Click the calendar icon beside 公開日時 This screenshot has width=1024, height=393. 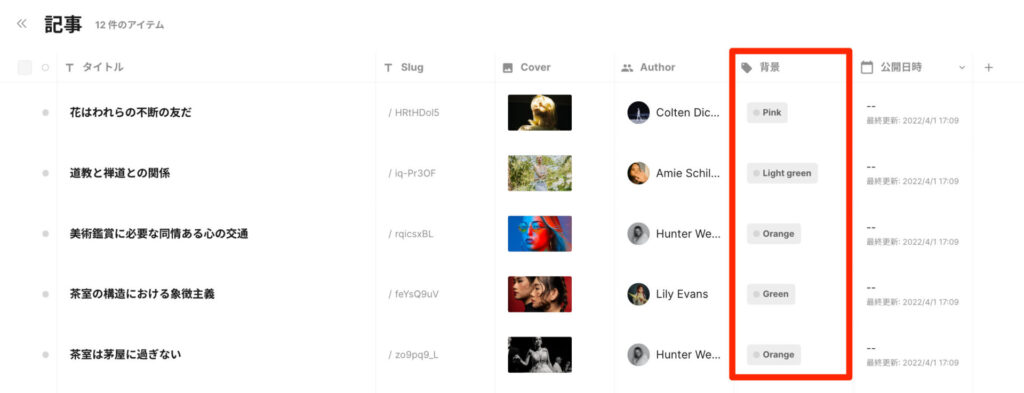click(x=867, y=67)
